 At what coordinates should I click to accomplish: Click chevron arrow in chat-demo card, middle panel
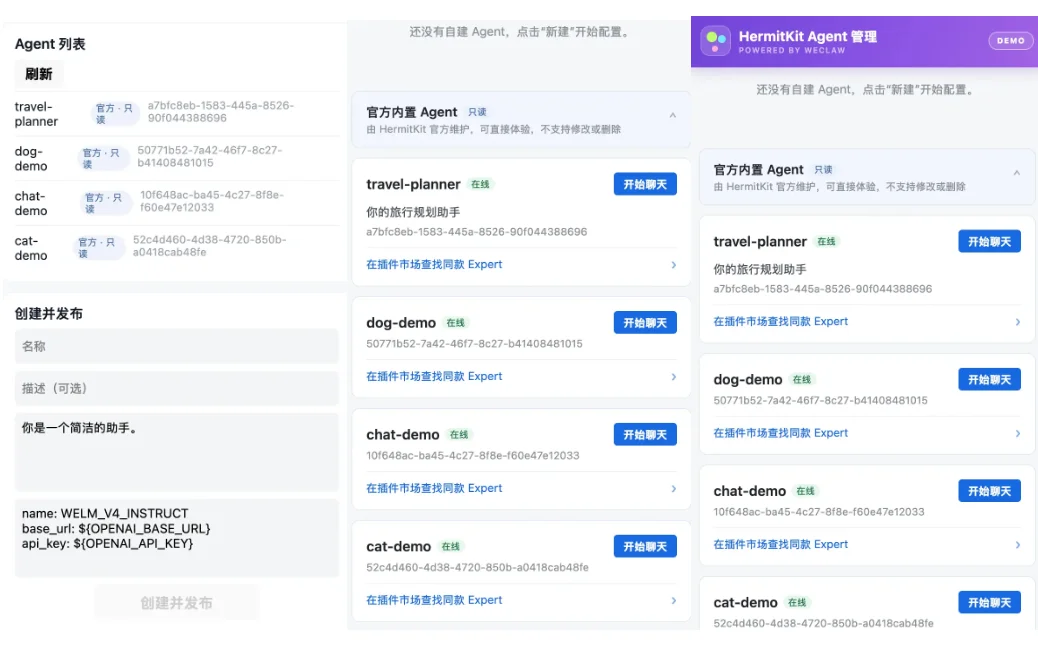673,488
